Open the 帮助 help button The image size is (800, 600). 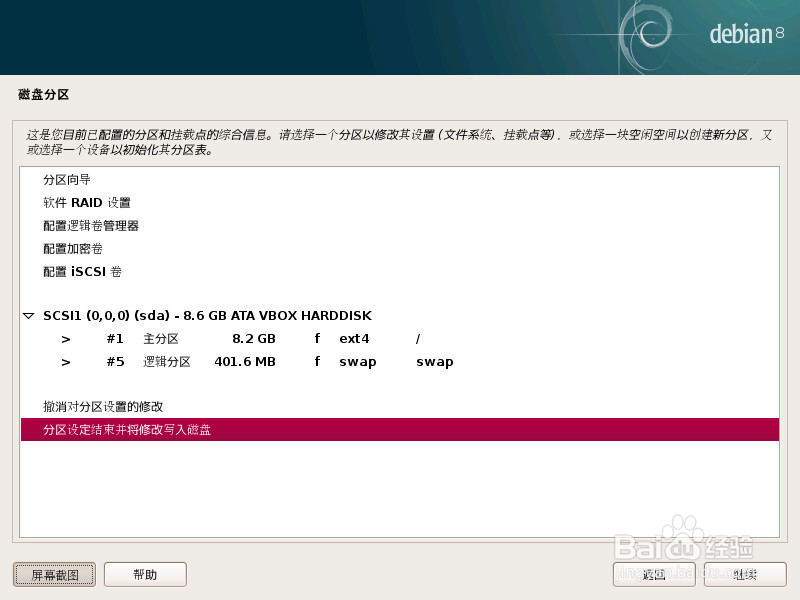145,574
